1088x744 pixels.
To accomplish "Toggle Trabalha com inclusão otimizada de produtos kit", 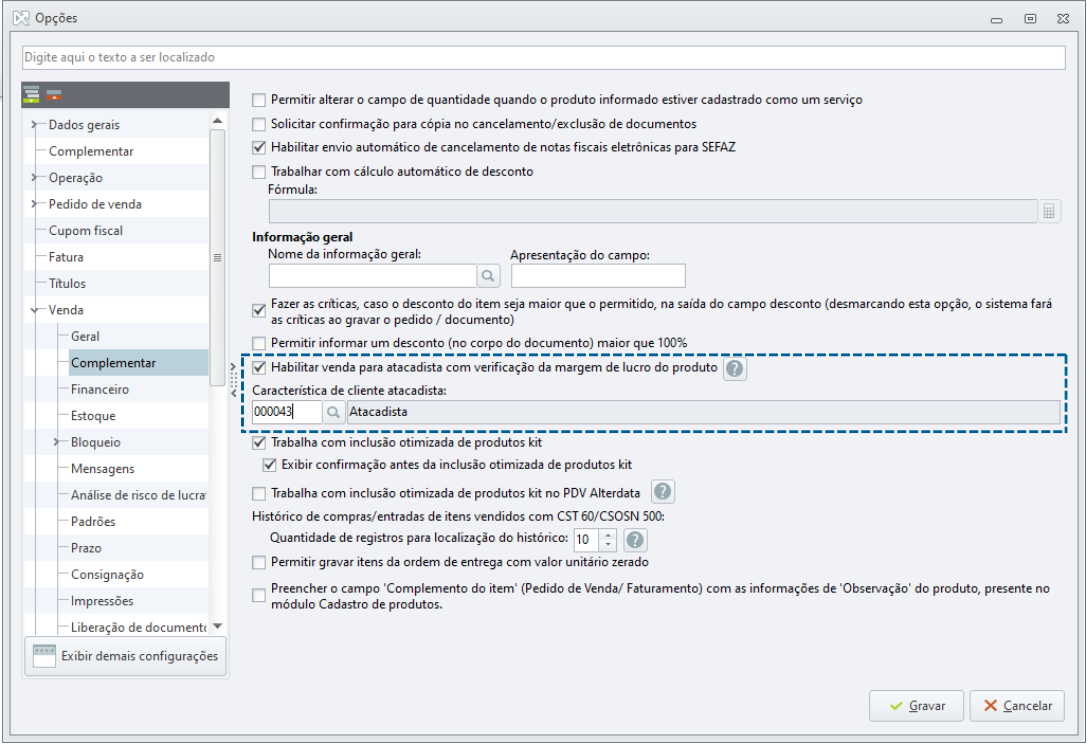I will pos(259,442).
